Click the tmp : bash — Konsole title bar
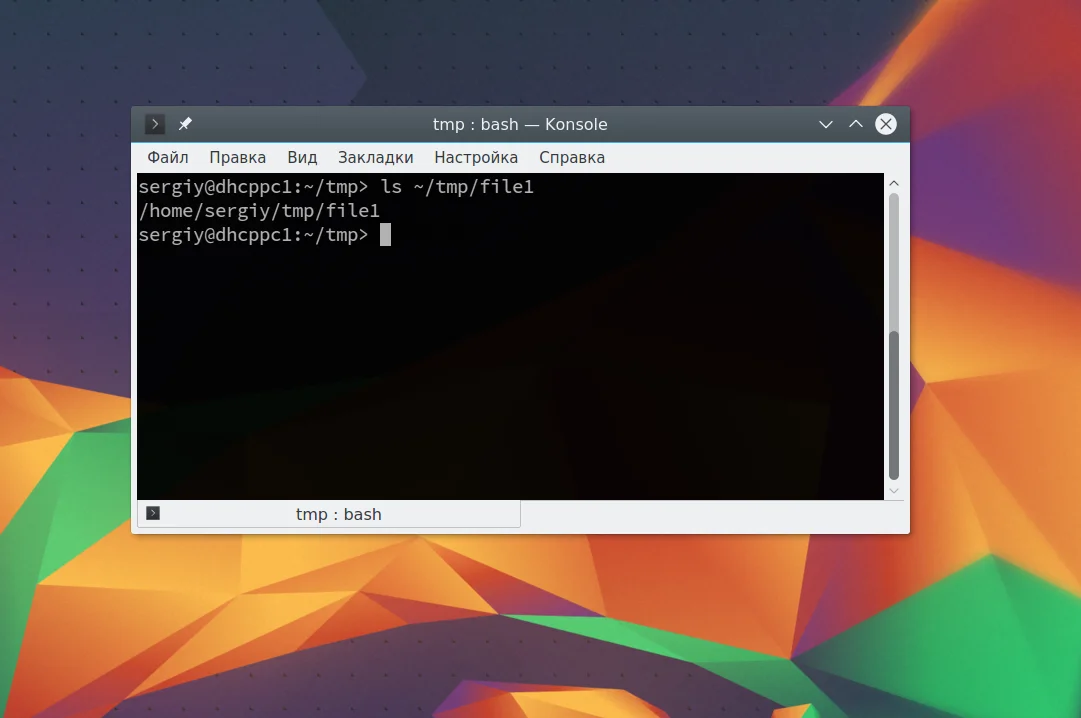Image resolution: width=1081 pixels, height=718 pixels. coord(520,124)
